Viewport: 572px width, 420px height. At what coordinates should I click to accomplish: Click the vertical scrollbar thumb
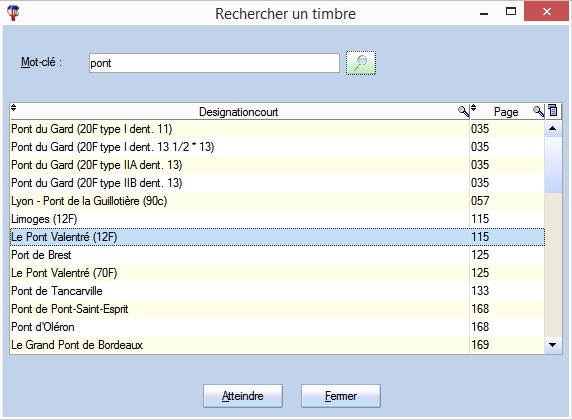pos(553,165)
